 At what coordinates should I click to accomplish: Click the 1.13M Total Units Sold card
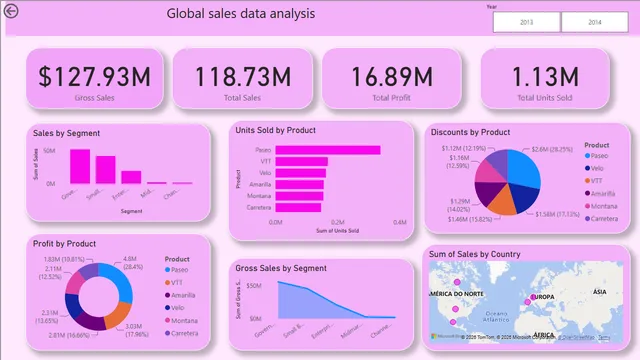coord(545,78)
